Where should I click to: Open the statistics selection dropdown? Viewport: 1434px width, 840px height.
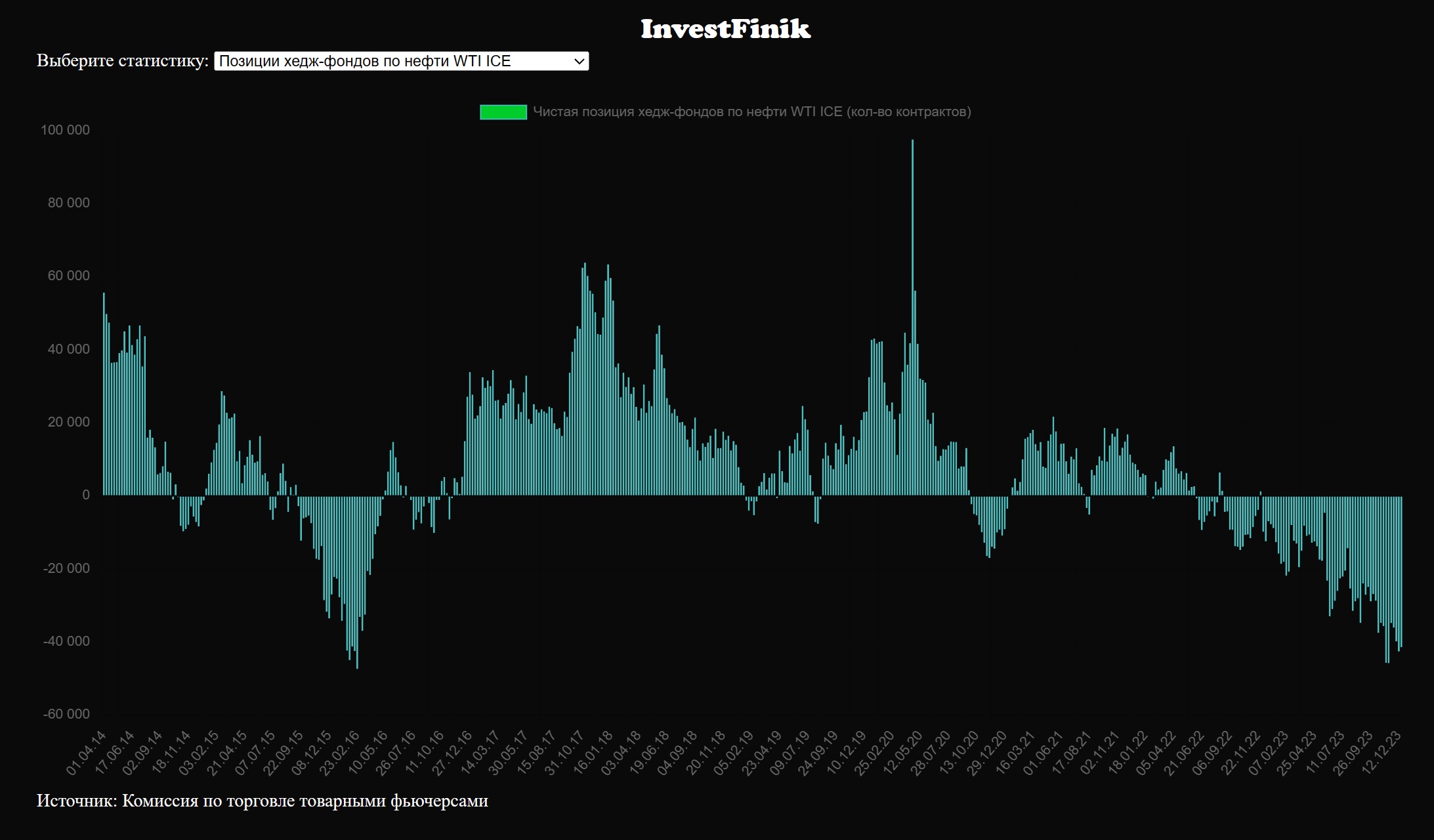coord(401,61)
